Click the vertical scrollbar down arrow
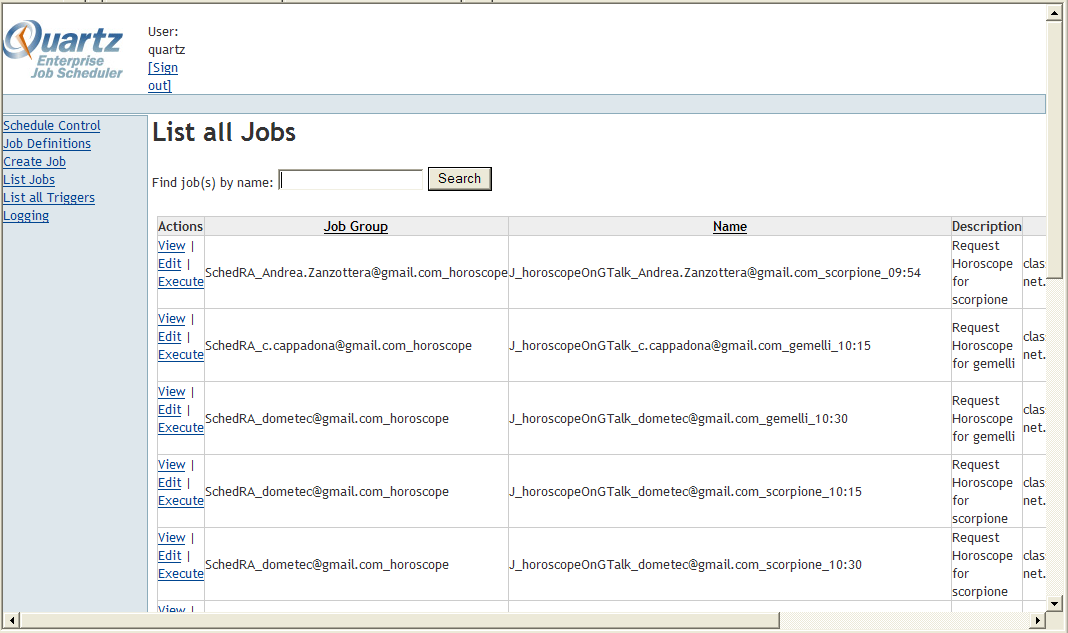The height and width of the screenshot is (633, 1068). click(1054, 604)
